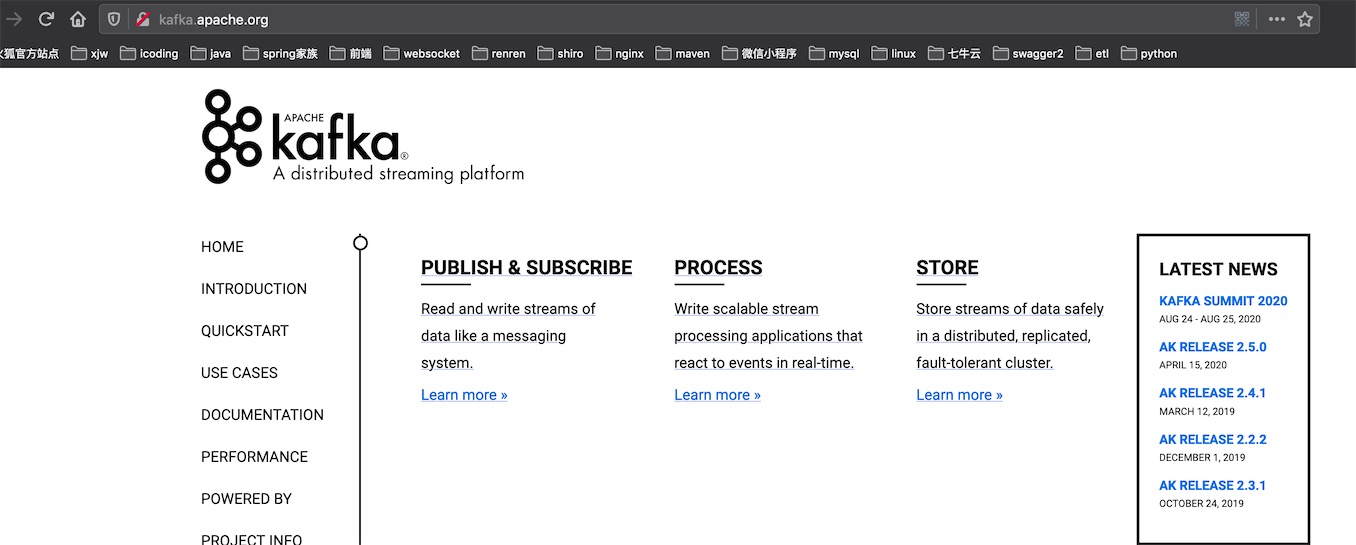Open the mysql bookmarks folder
This screenshot has width=1356, height=545.
tap(834, 53)
